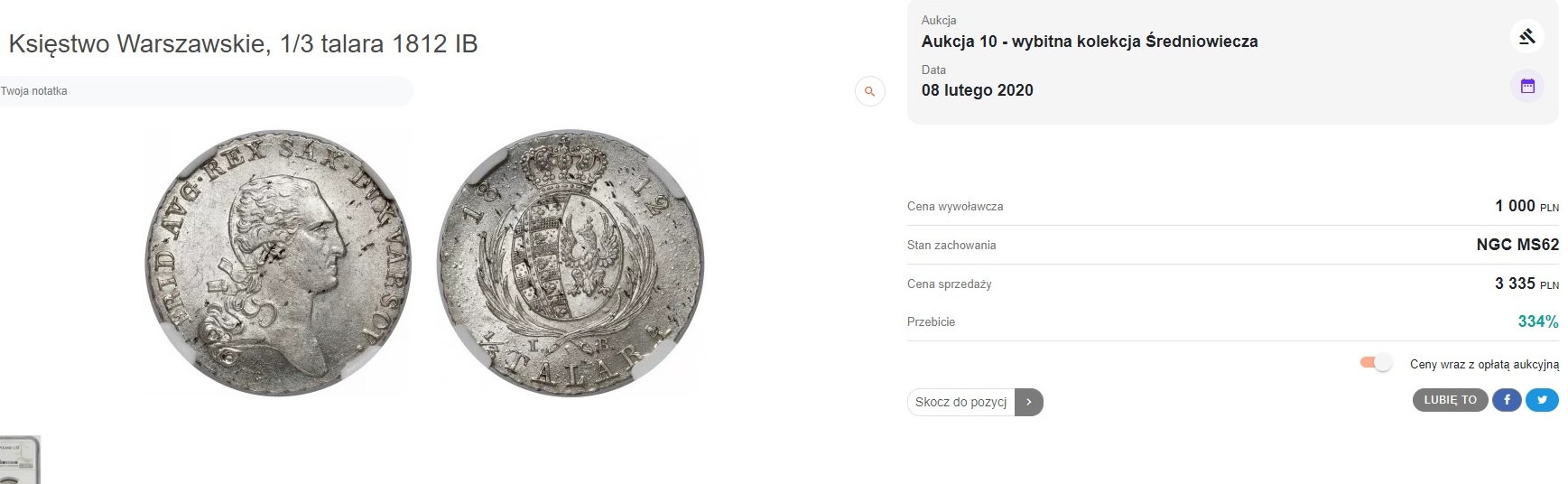Open the 'Aukcja 10 - wybitna kolekcja Średniowiecza' link
Image resolution: width=1568 pixels, height=484 pixels.
click(x=1089, y=42)
